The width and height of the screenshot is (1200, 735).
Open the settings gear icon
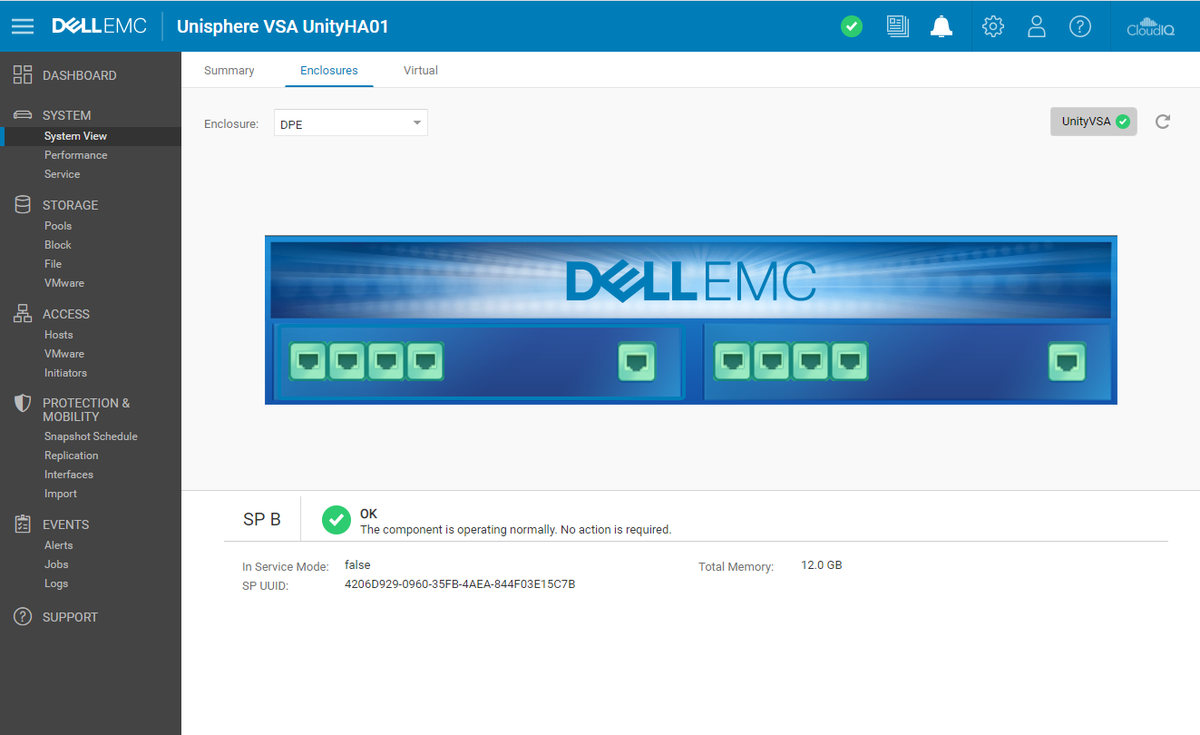(x=993, y=27)
